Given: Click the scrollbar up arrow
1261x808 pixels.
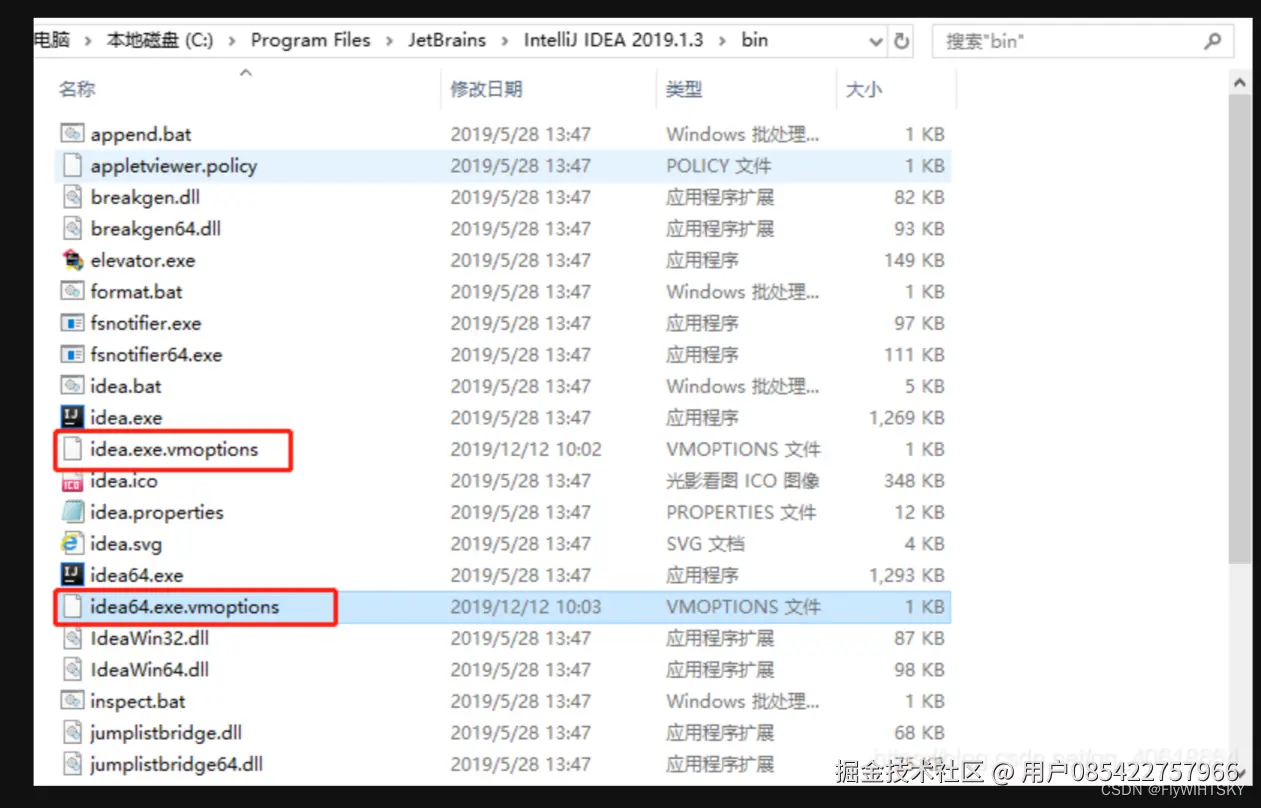Looking at the screenshot, I should click(x=1239, y=84).
